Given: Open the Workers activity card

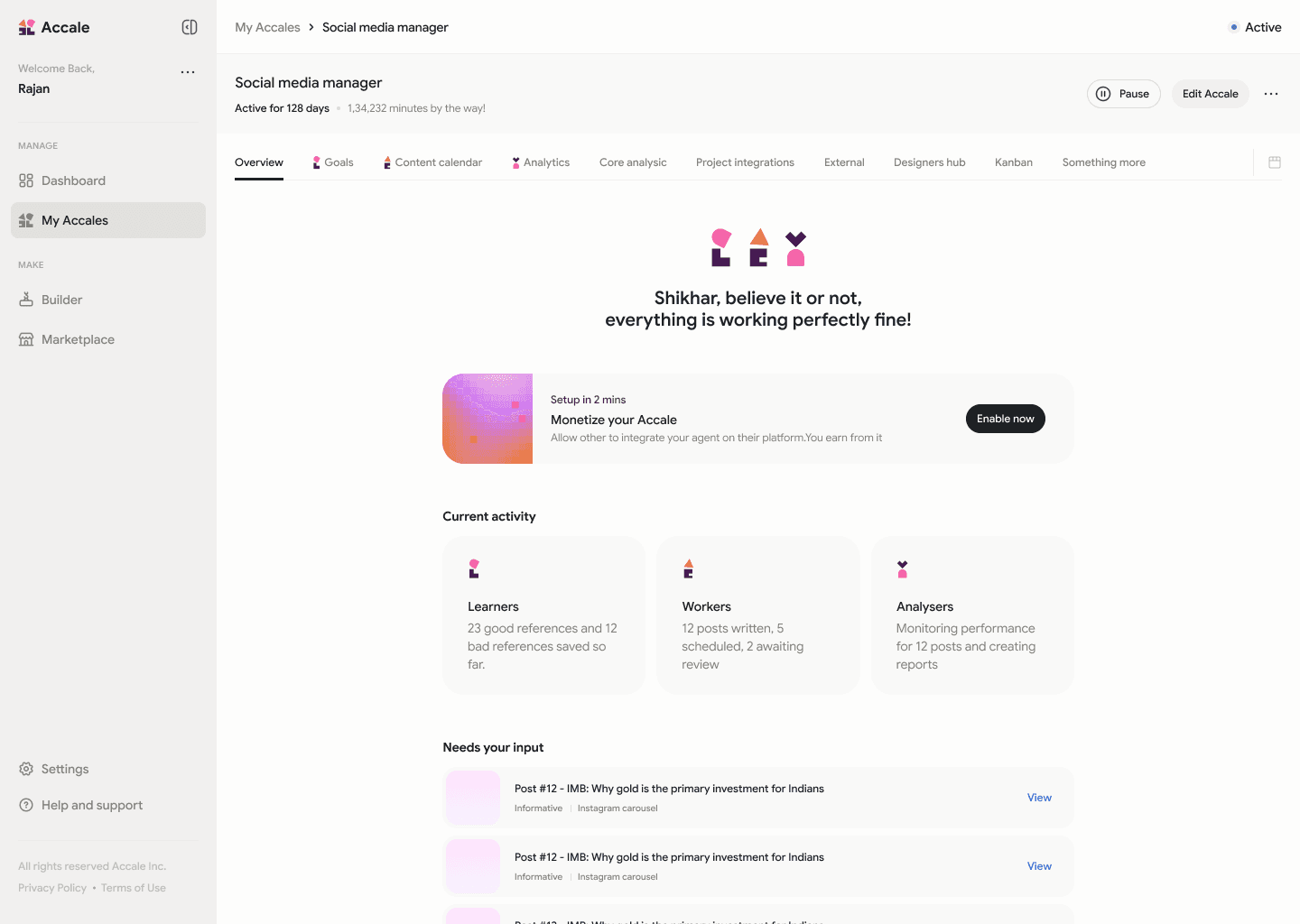Looking at the screenshot, I should [757, 615].
